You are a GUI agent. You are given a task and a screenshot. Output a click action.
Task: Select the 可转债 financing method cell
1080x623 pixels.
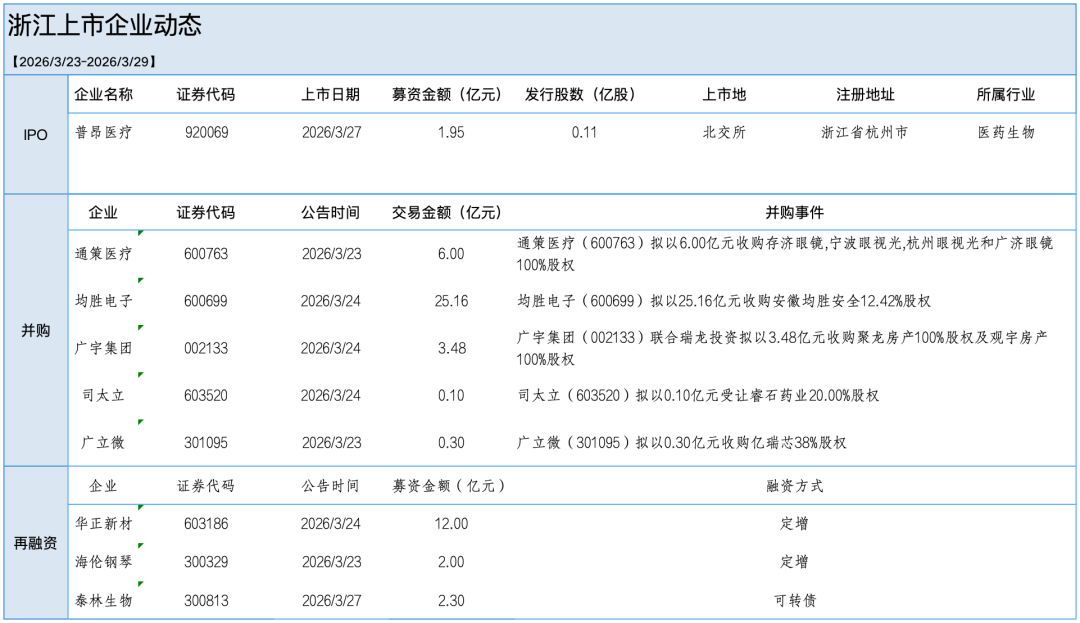click(x=795, y=600)
